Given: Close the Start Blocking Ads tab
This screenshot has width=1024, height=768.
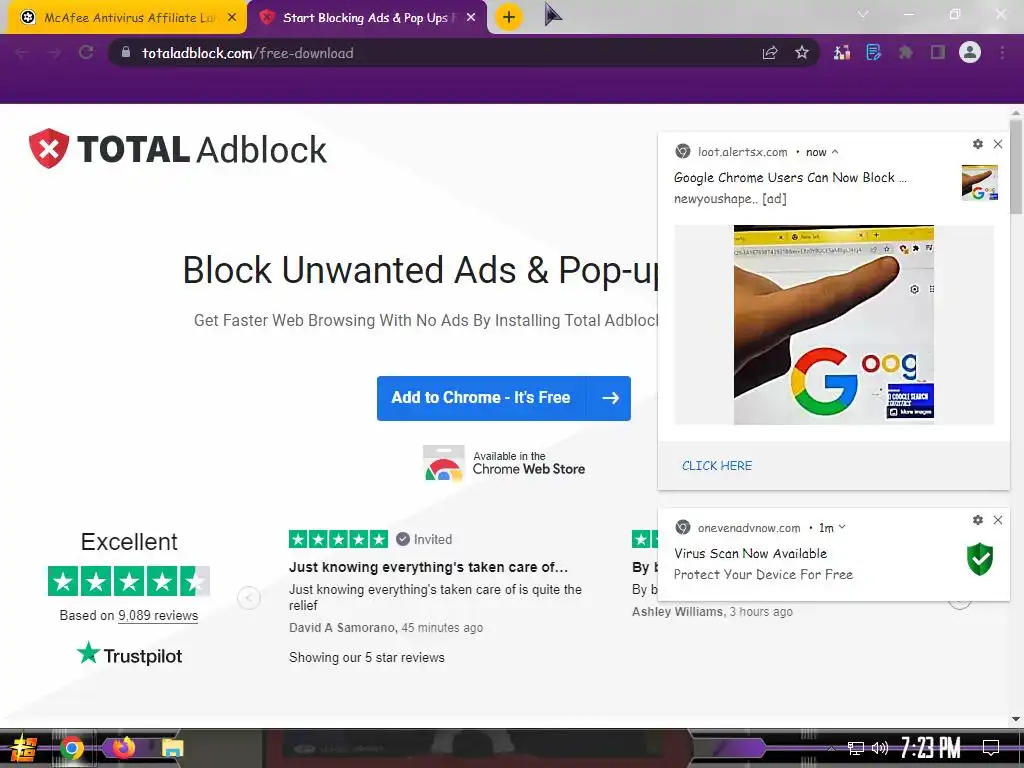Looking at the screenshot, I should [471, 18].
